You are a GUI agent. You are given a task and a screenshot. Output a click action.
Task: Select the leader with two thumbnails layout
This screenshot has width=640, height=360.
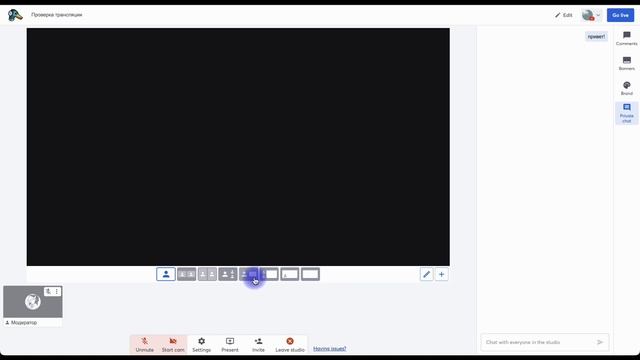click(x=228, y=274)
